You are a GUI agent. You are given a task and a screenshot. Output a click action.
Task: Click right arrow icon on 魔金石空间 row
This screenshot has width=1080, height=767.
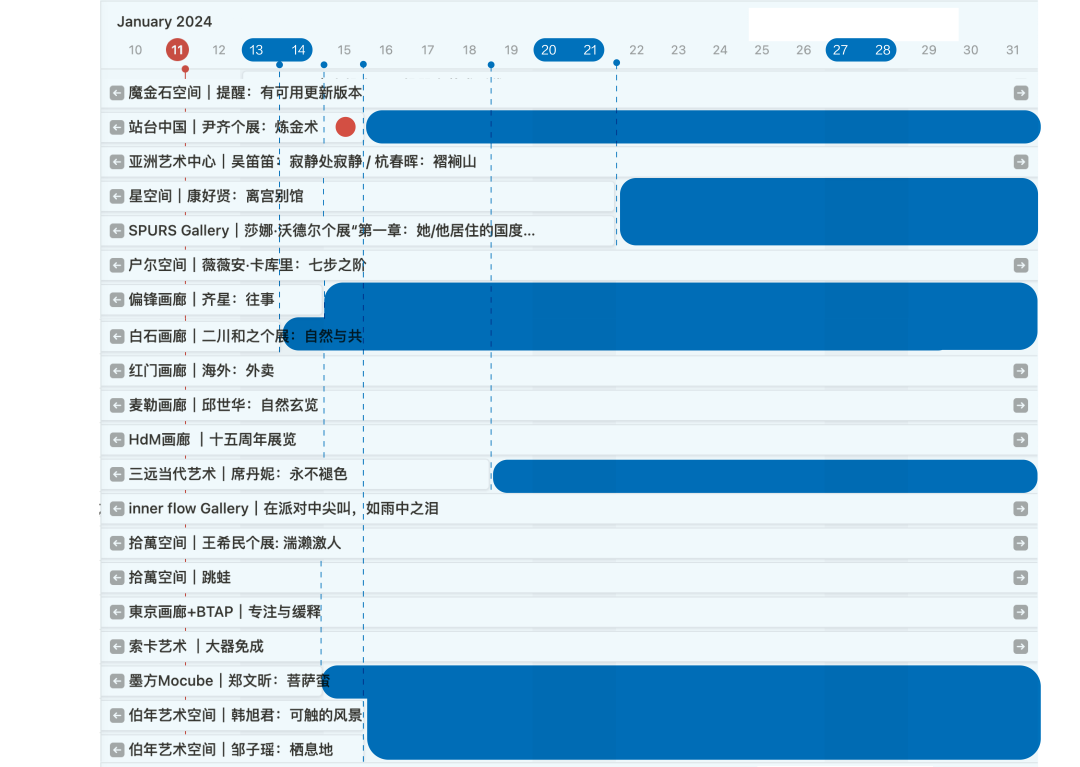[x=1020, y=93]
